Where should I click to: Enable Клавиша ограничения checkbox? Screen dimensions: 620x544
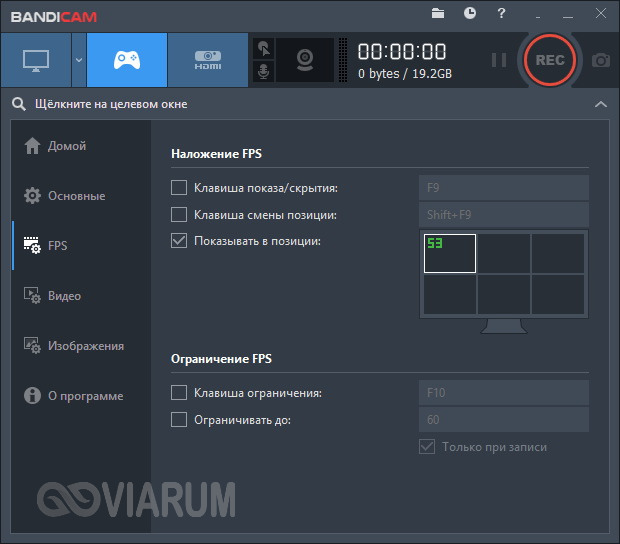point(179,393)
